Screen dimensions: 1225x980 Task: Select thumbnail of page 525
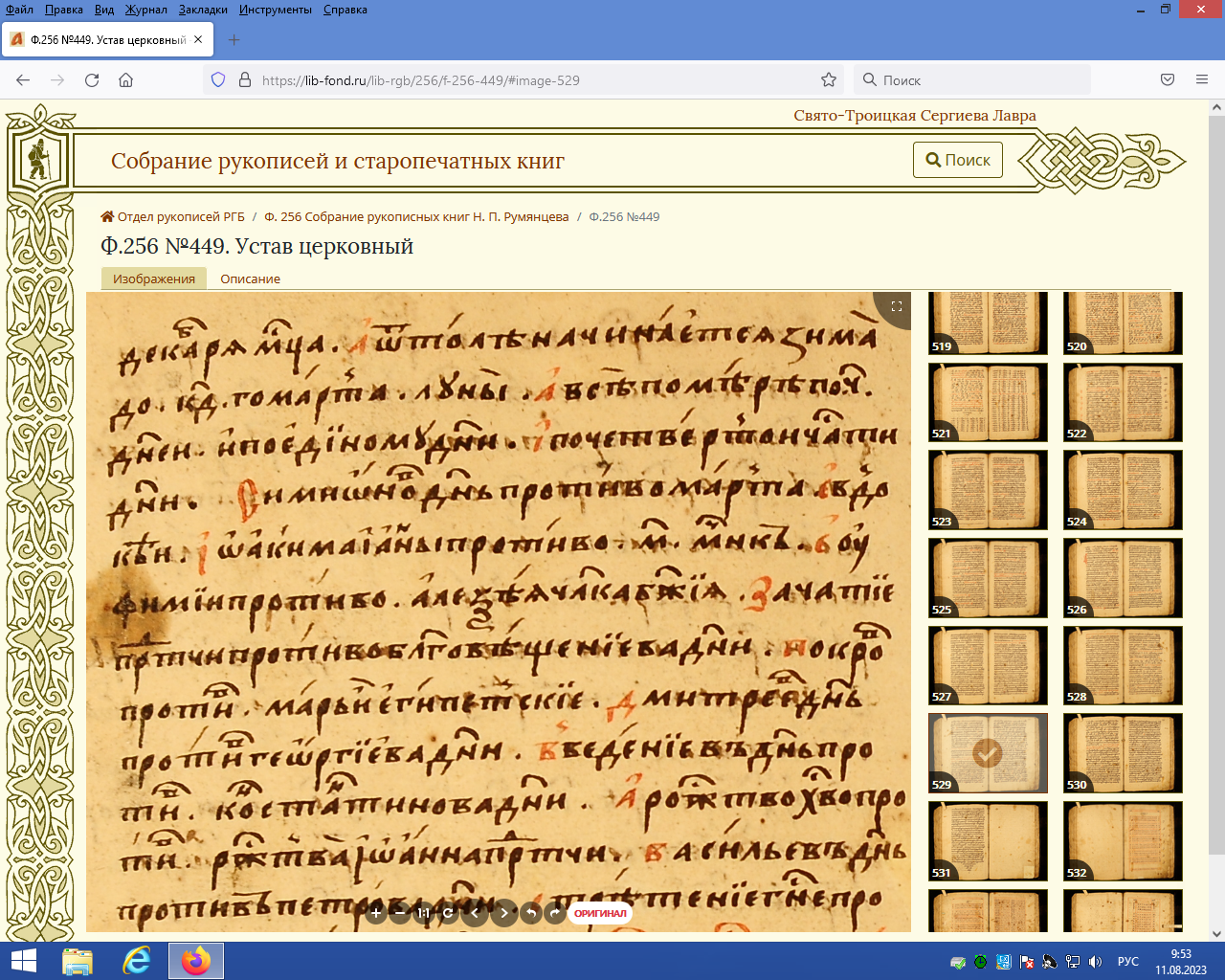click(x=988, y=577)
